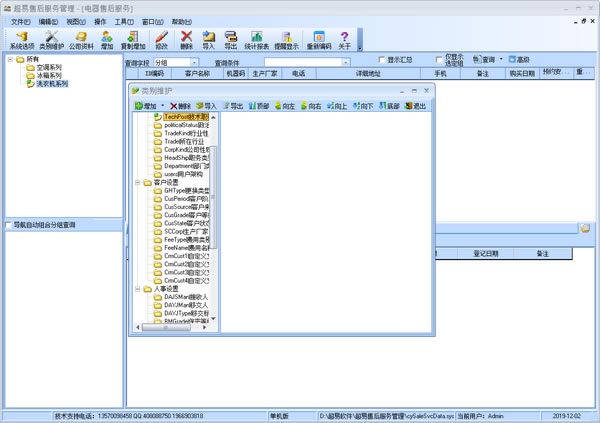Open the 工具 menu

124,22
